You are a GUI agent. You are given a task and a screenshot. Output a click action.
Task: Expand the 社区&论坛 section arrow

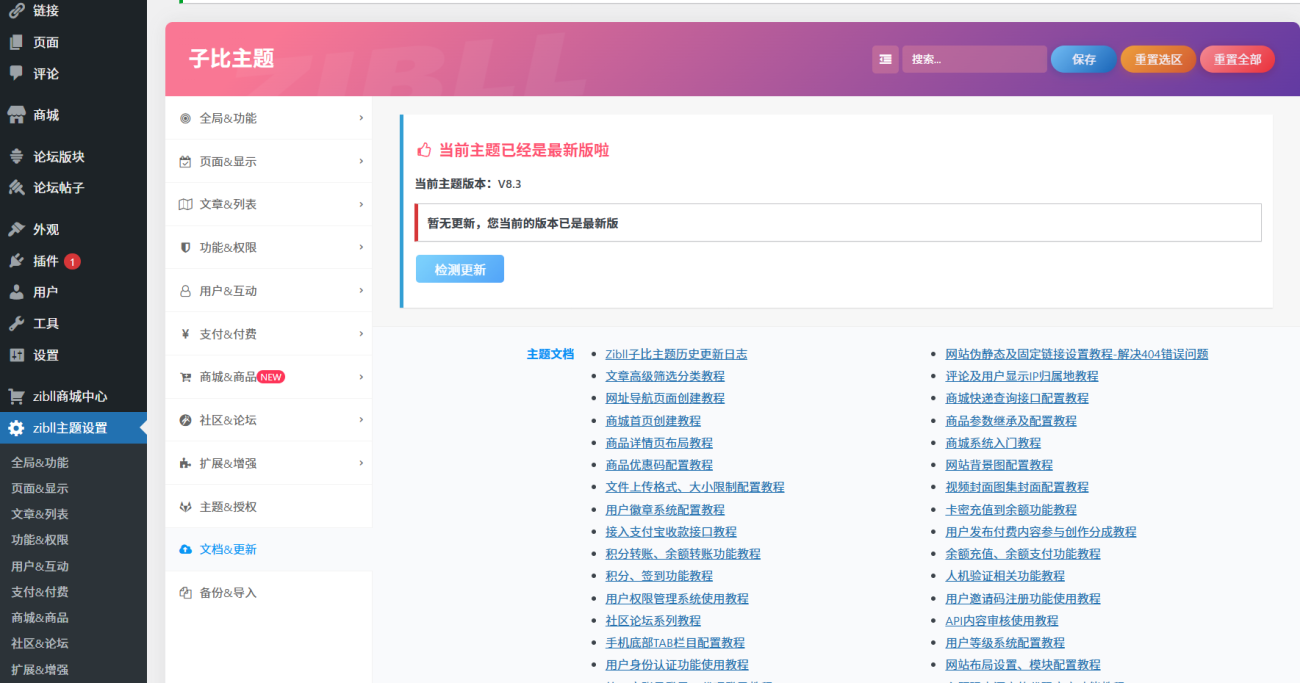[361, 420]
